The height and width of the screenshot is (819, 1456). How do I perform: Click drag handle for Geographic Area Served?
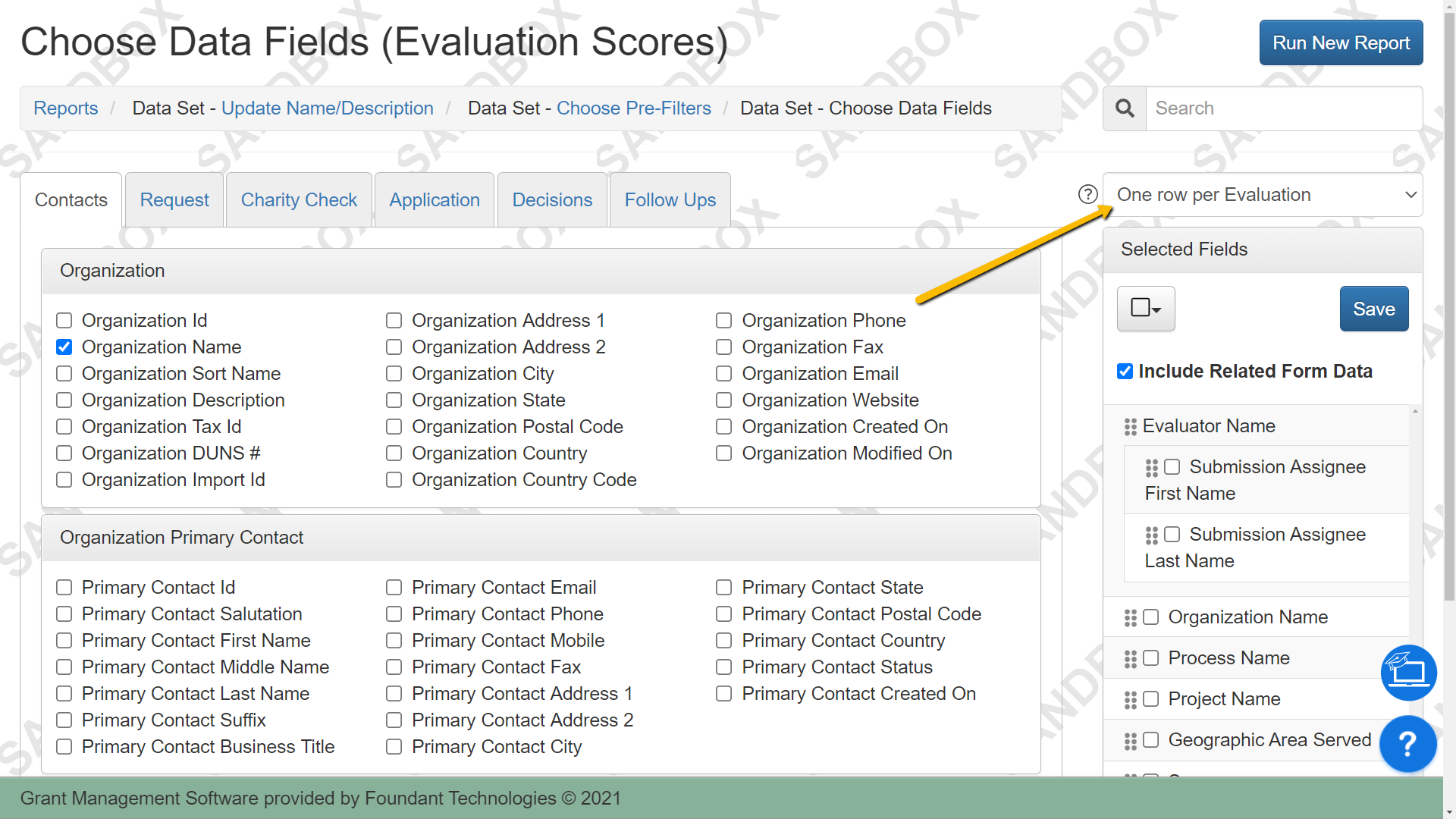tap(1131, 741)
